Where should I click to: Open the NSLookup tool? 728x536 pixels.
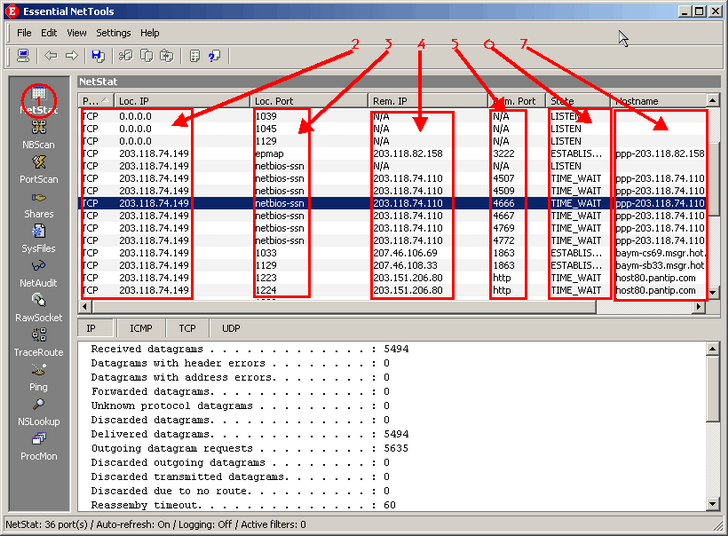click(39, 412)
